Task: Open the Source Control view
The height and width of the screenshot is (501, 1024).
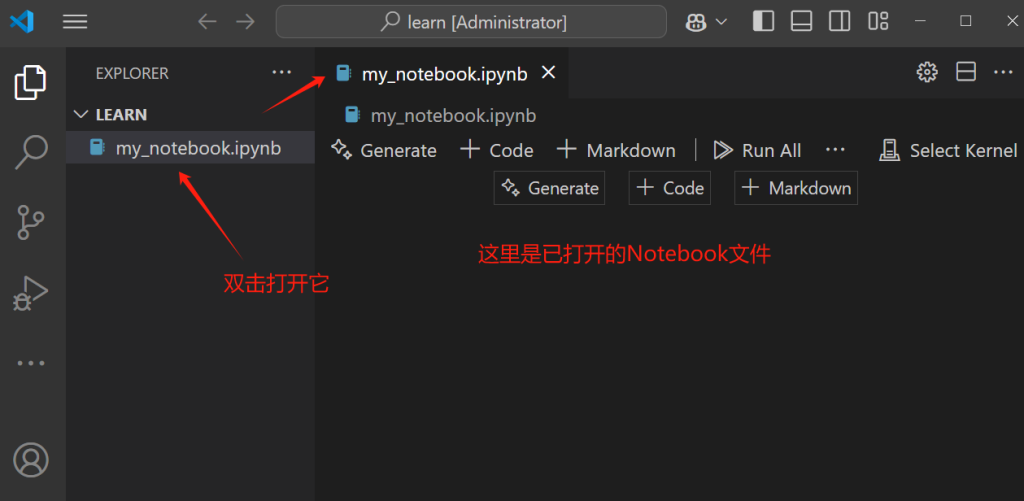Action: coord(31,222)
